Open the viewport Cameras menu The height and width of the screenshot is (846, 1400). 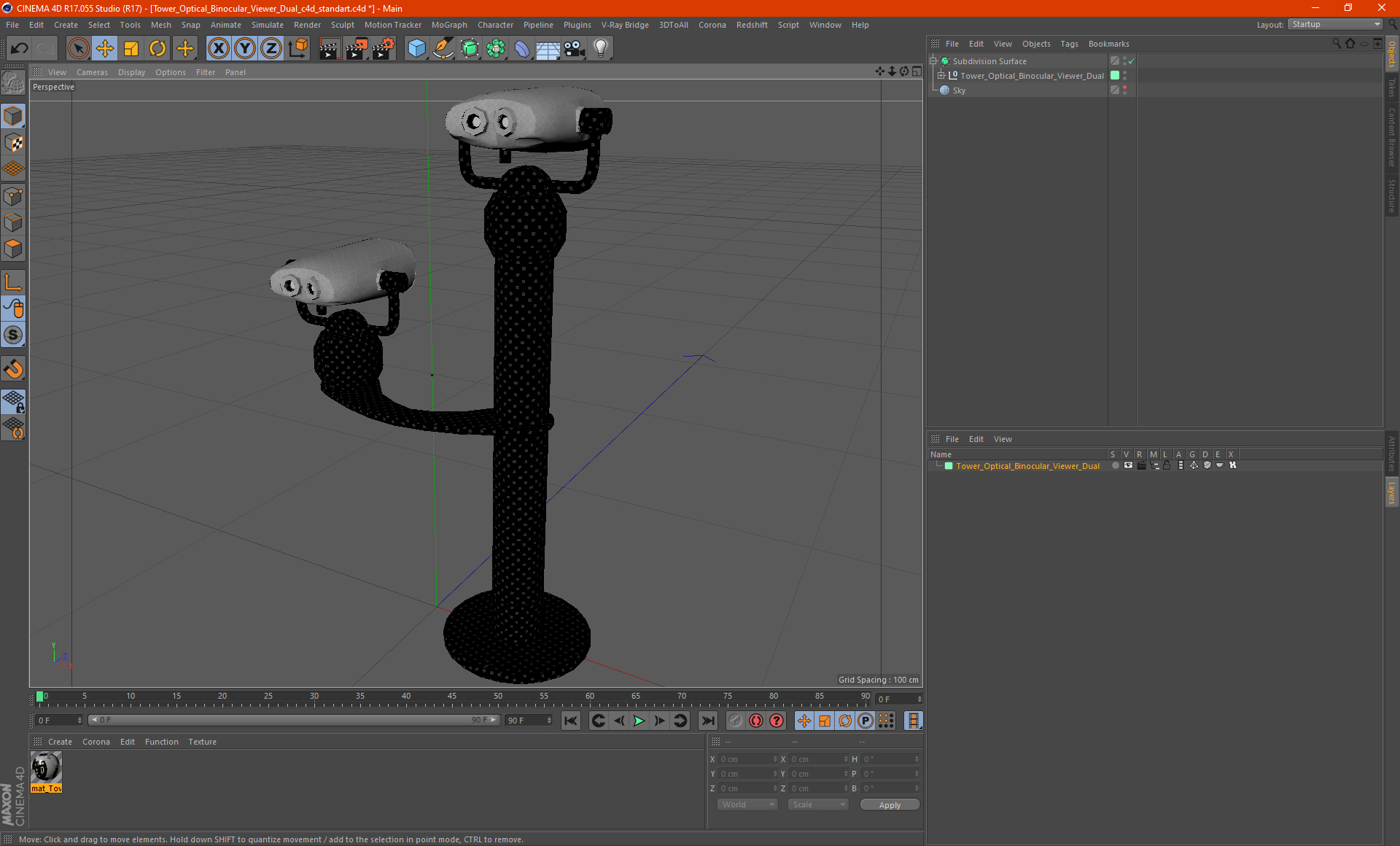(x=92, y=72)
